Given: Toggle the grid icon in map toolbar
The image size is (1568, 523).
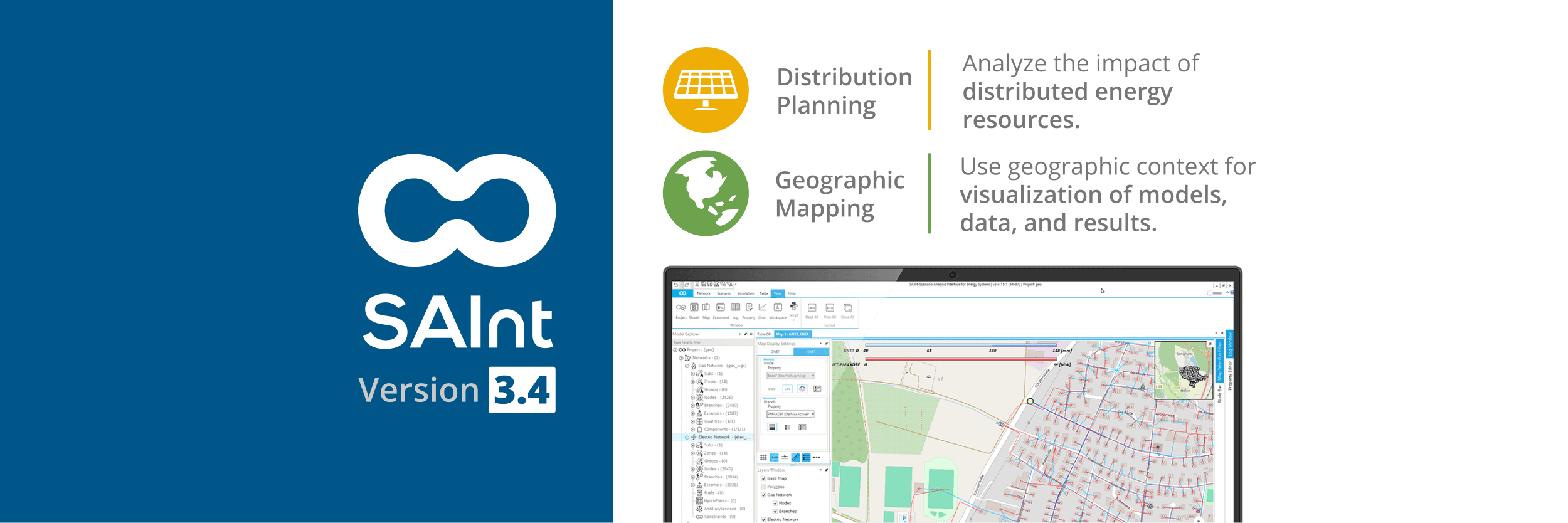Looking at the screenshot, I should click(x=763, y=458).
